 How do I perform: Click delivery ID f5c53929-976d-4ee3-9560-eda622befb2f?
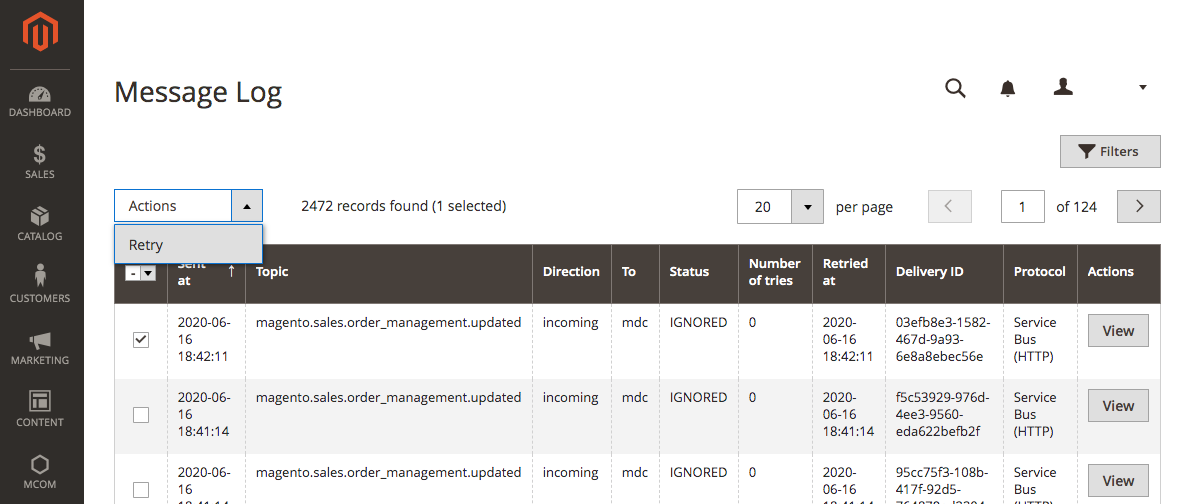tap(941, 414)
